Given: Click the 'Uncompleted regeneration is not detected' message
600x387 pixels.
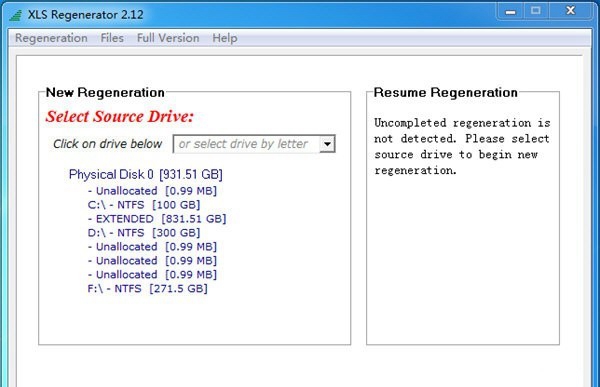Looking at the screenshot, I should pos(462,146).
